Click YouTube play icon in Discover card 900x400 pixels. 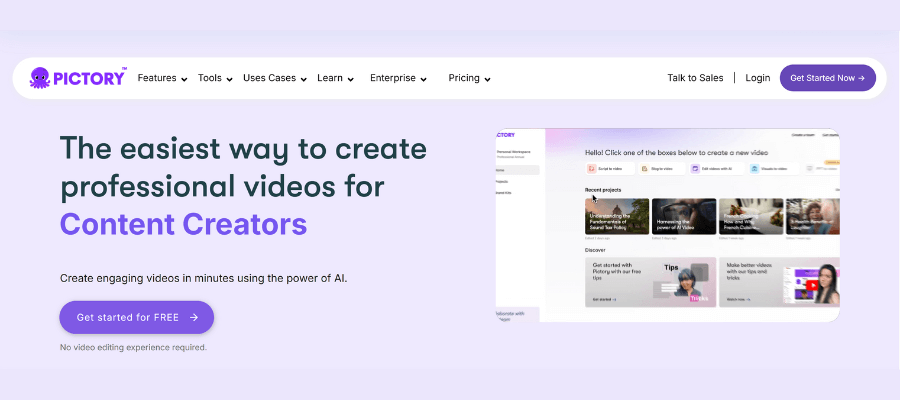[812, 285]
